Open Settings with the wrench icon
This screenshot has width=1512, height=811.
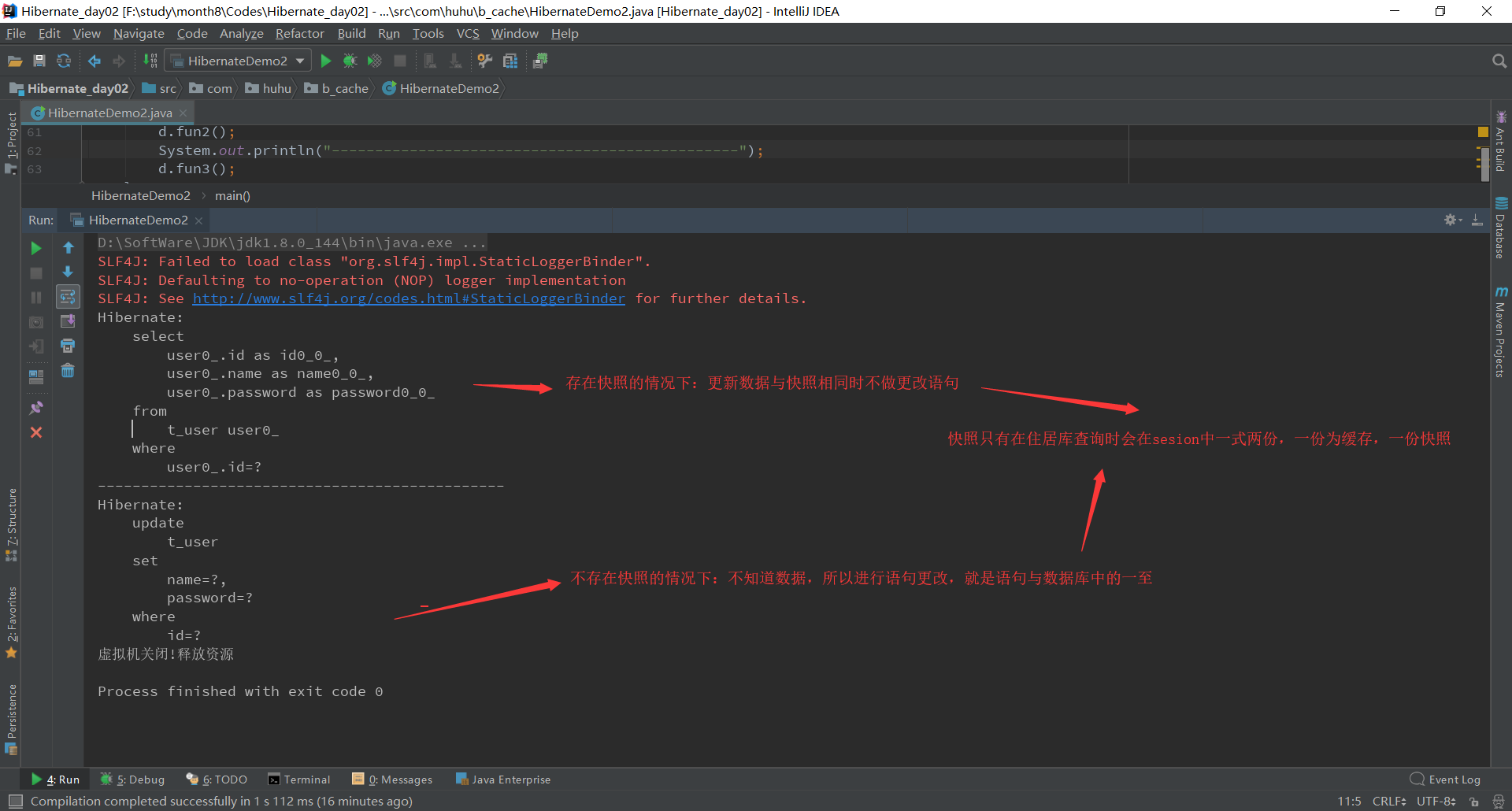tap(485, 61)
